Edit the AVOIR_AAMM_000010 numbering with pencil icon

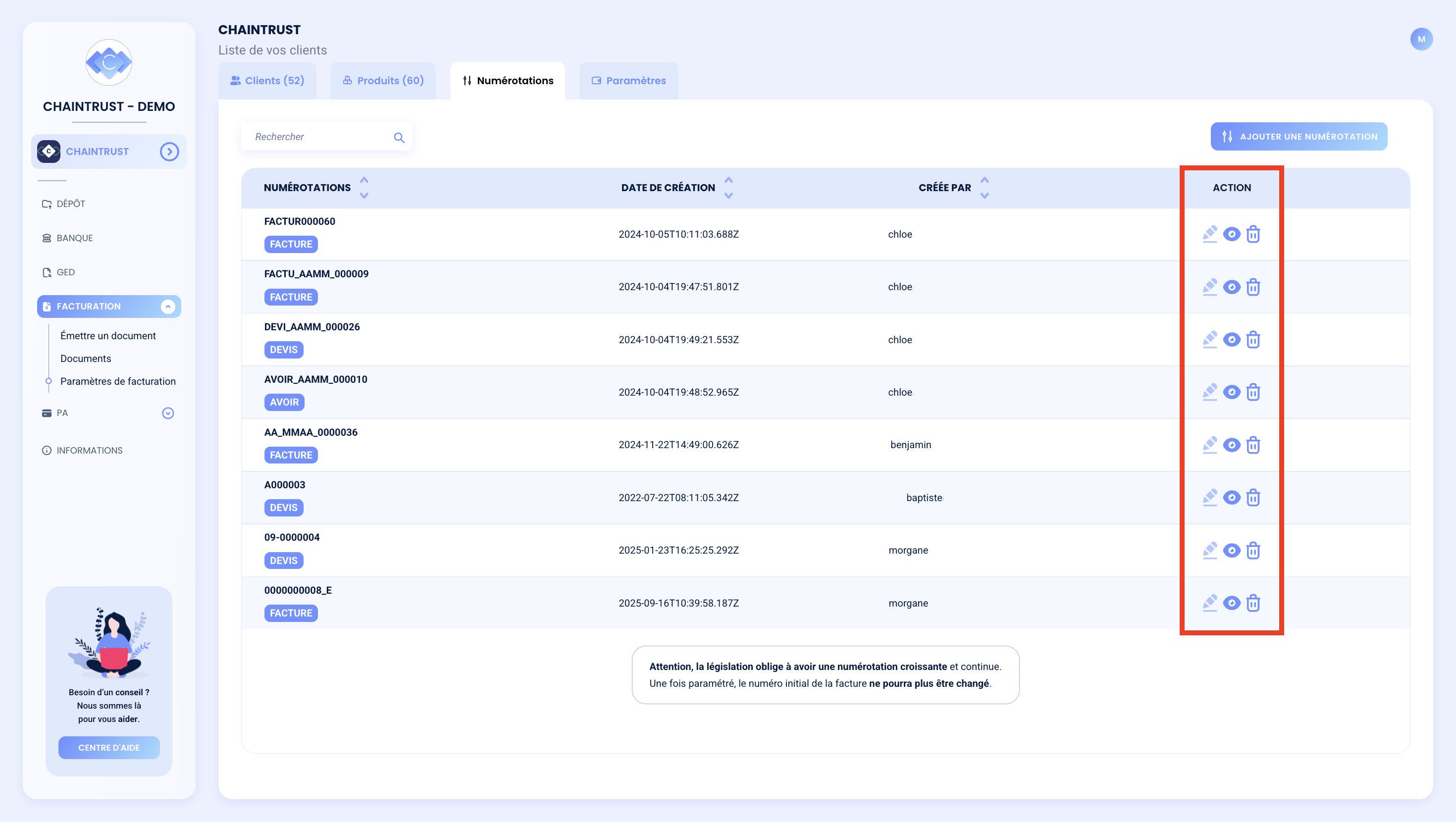coord(1209,392)
